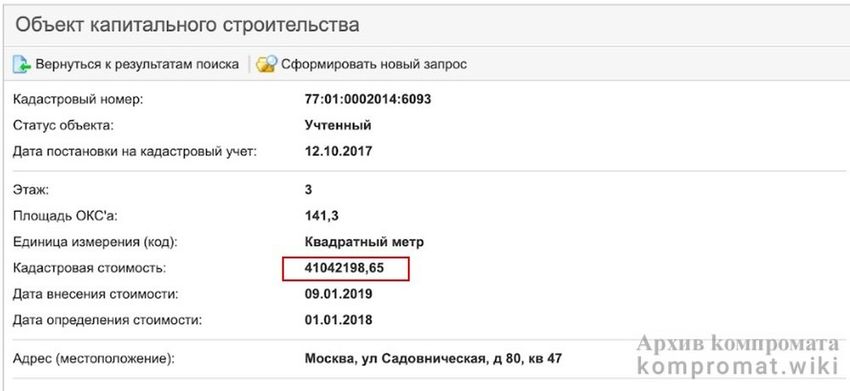This screenshot has width=850, height=391.
Task: Click the 'Адрес (местоположение):' label
Action: (x=94, y=359)
